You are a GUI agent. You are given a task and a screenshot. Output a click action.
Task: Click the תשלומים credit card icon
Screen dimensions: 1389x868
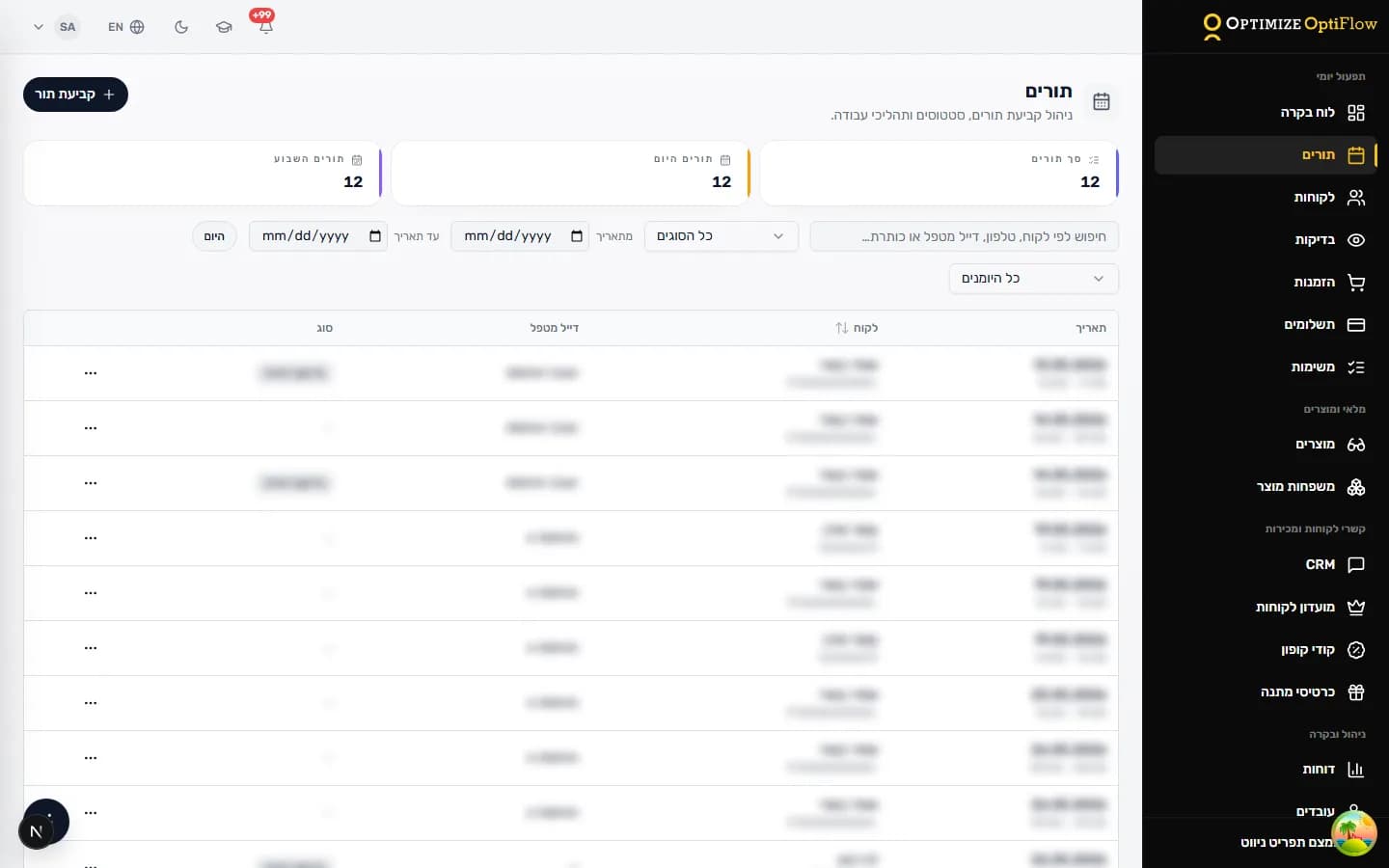tap(1356, 325)
